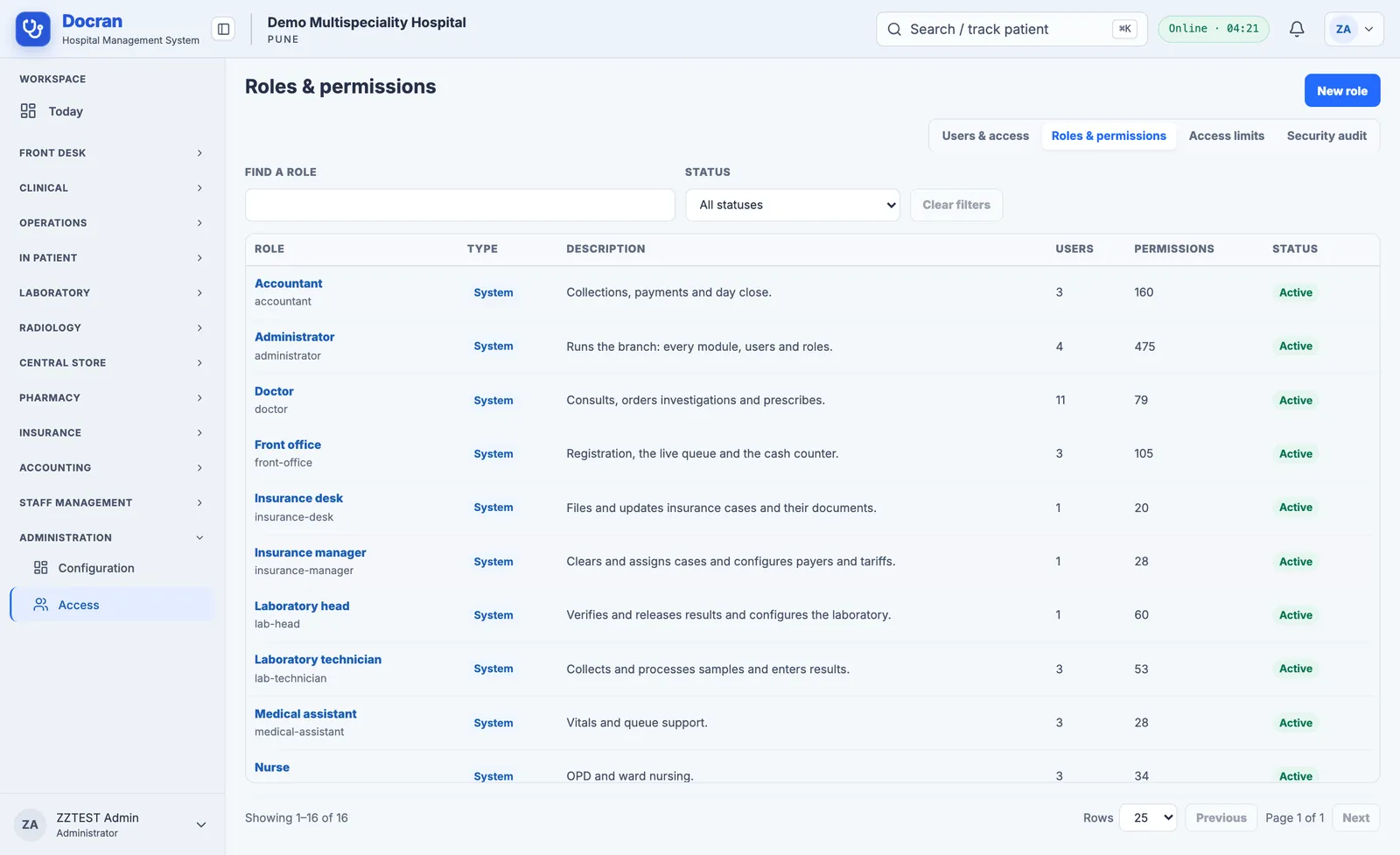Open the ZZTEST Admin user menu
Viewport: 1400px width, 855px height.
(x=112, y=824)
